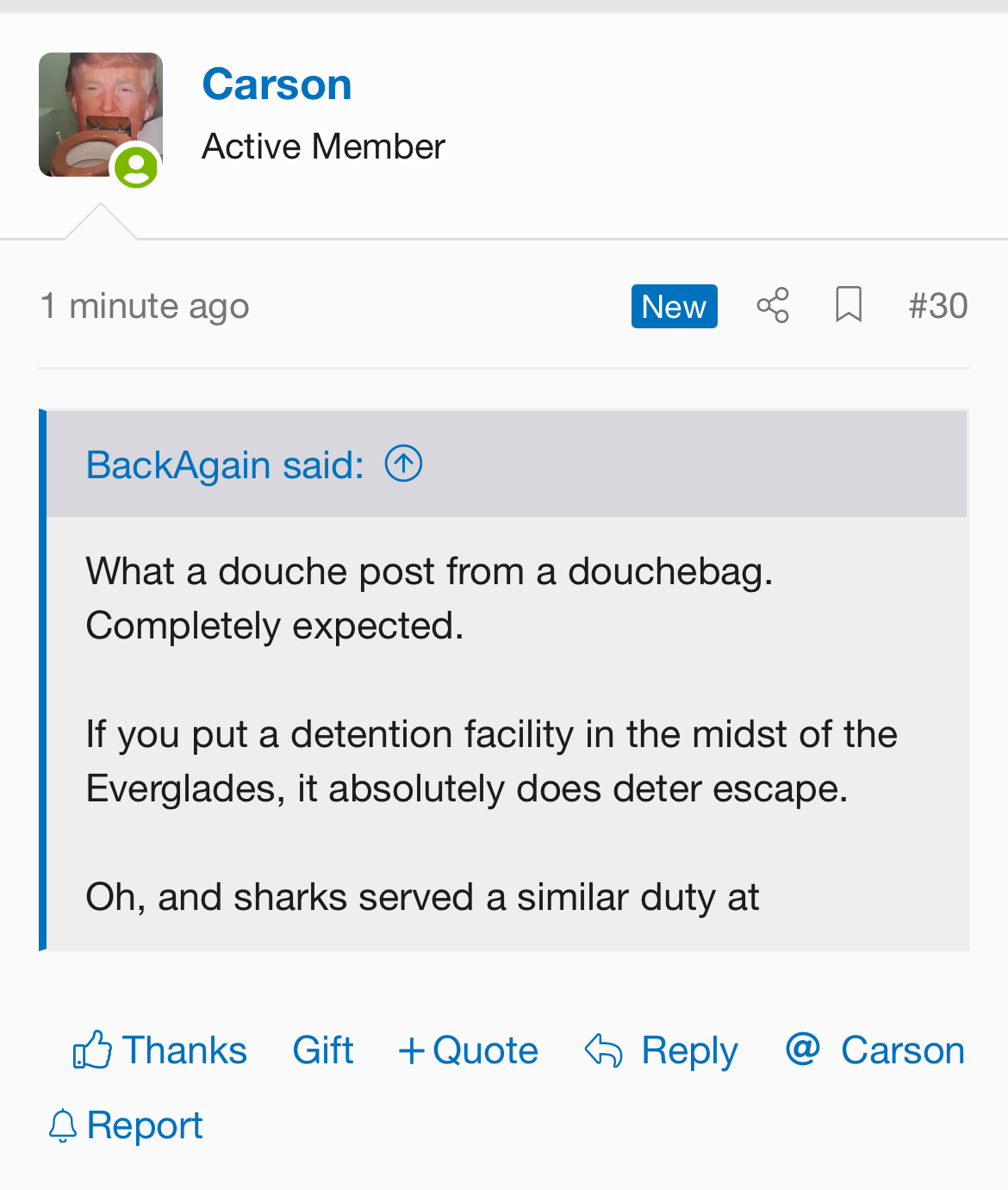Jump to original post via circled up-arrow
This screenshot has height=1190, width=1008.
pyautogui.click(x=403, y=464)
